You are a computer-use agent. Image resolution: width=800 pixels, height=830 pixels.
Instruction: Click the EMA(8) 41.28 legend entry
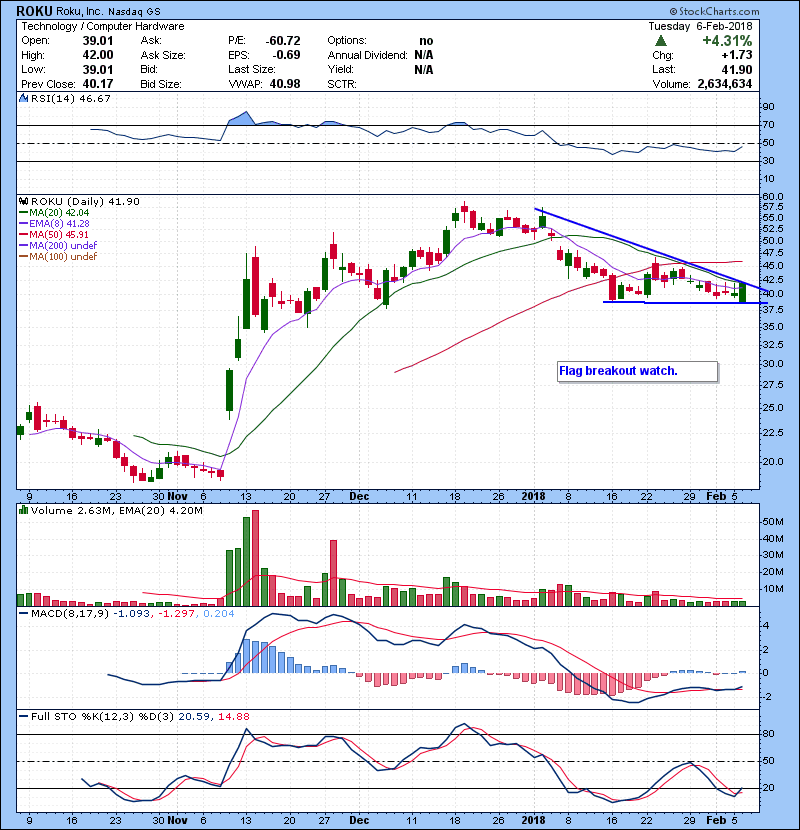tap(59, 224)
